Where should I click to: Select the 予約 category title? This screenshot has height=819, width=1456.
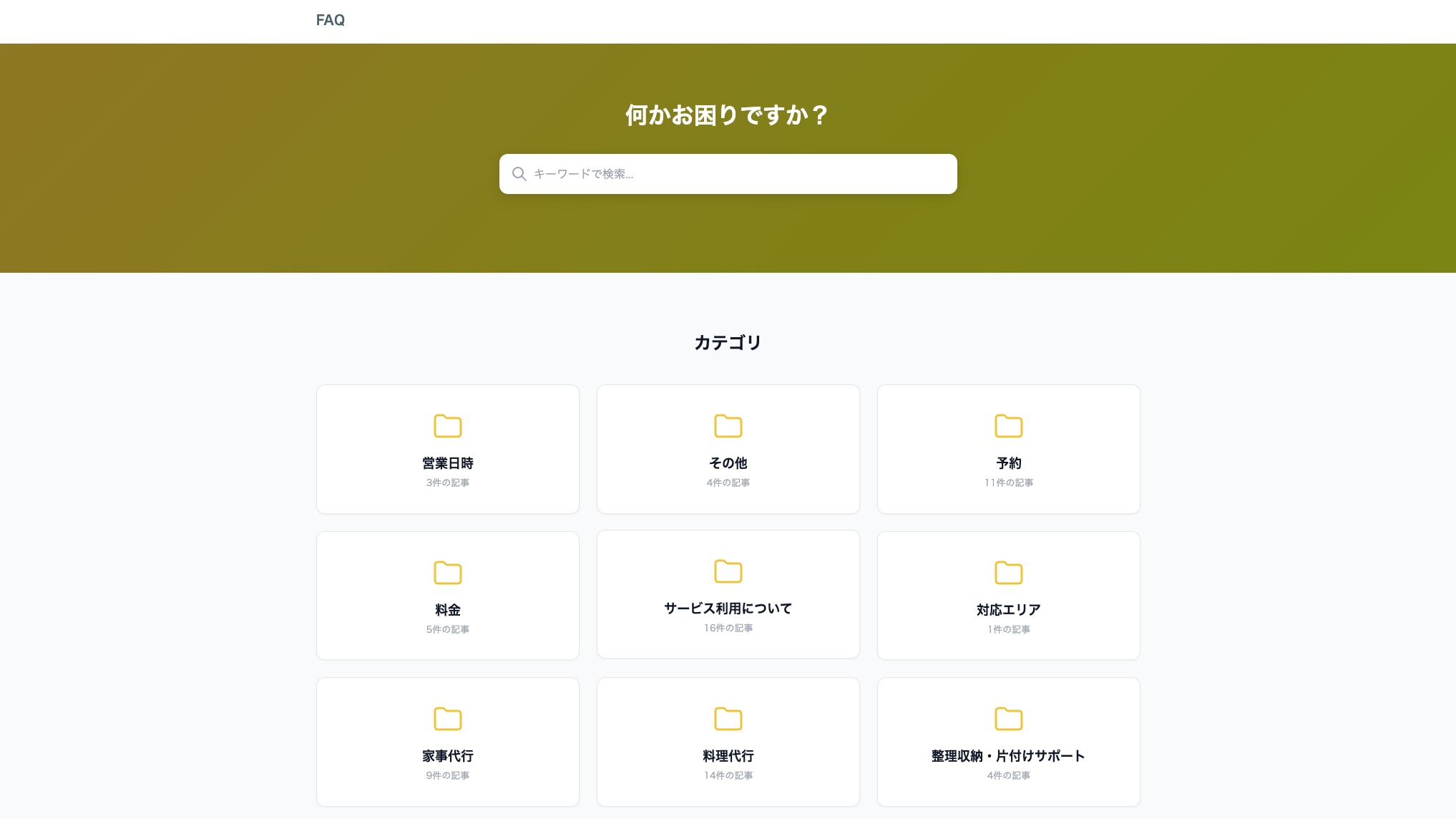coord(1008,463)
